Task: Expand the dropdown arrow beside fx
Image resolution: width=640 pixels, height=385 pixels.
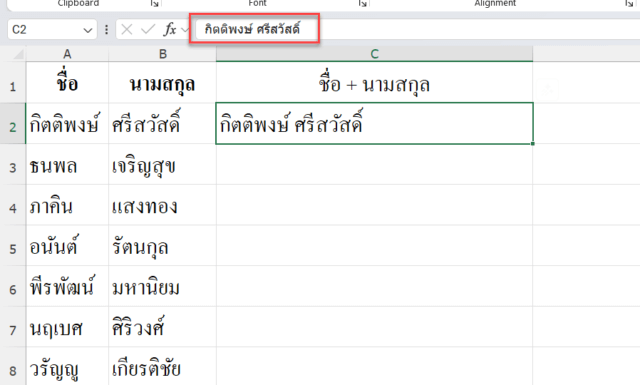Action: [185, 30]
